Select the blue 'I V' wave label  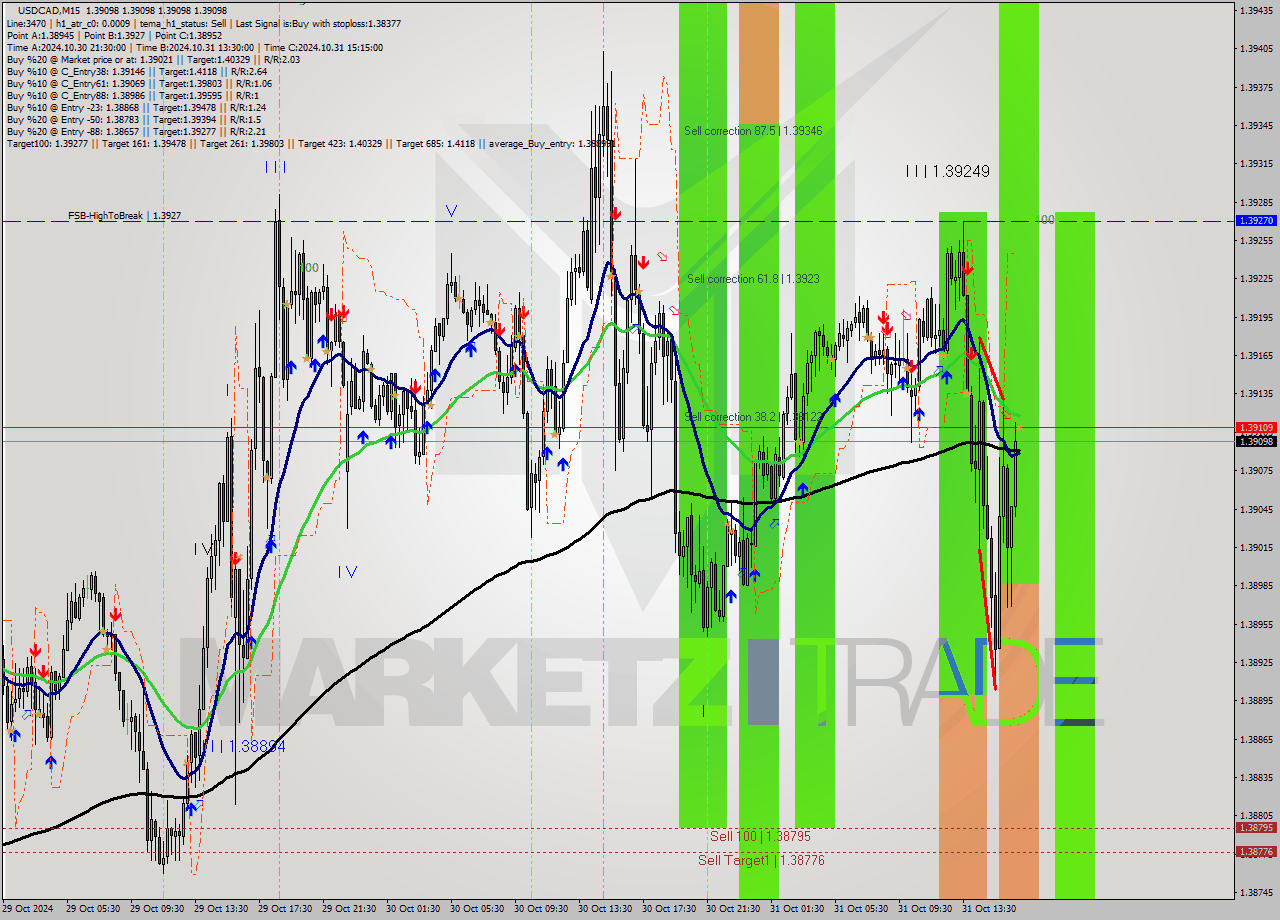[347, 572]
